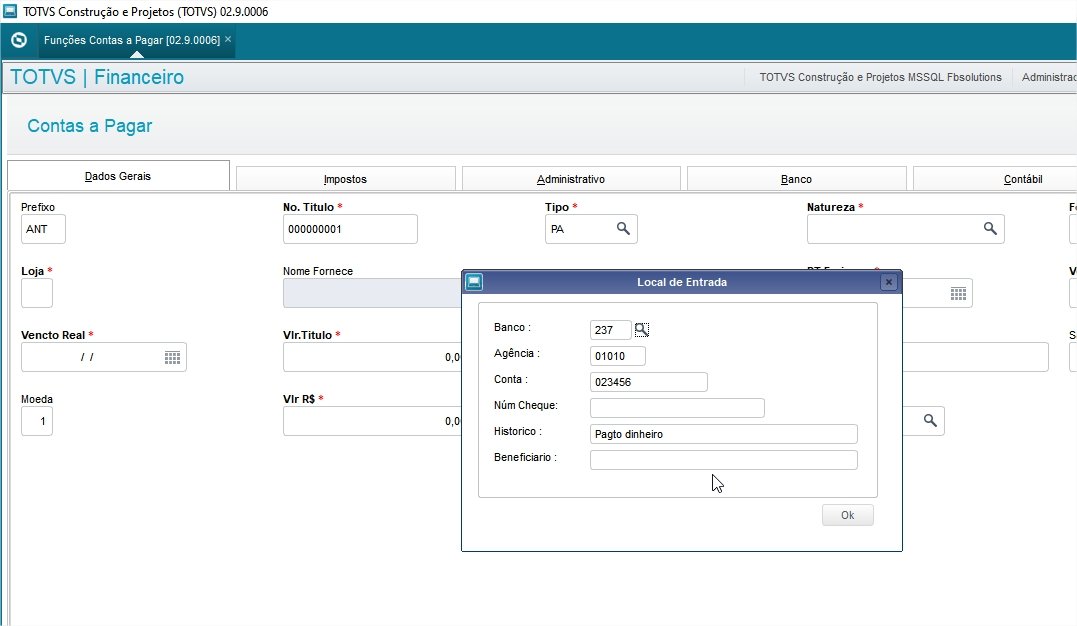Switch to the Impostos tab
The height and width of the screenshot is (626, 1077).
coord(345,179)
